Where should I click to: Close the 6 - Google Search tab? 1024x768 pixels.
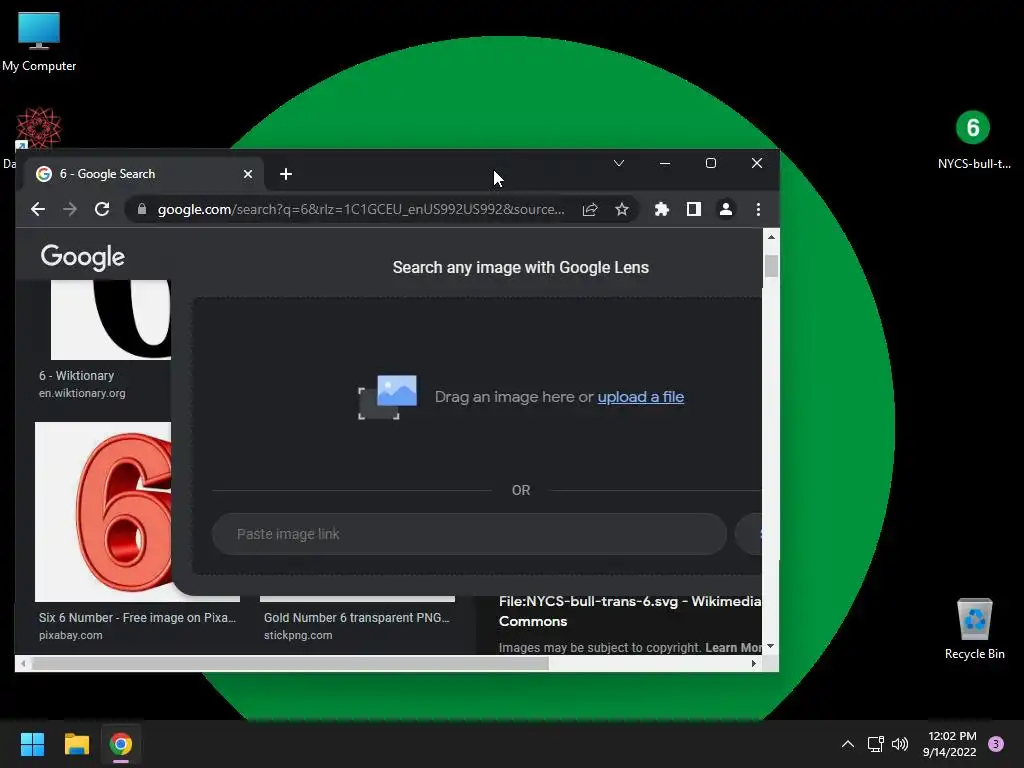(x=248, y=174)
